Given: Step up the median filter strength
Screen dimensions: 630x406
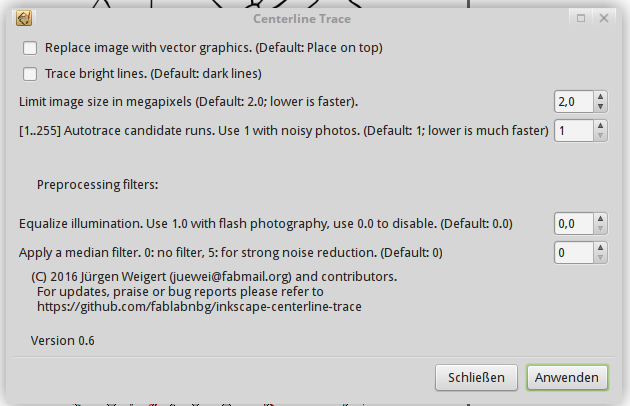Looking at the screenshot, I should click(600, 248).
